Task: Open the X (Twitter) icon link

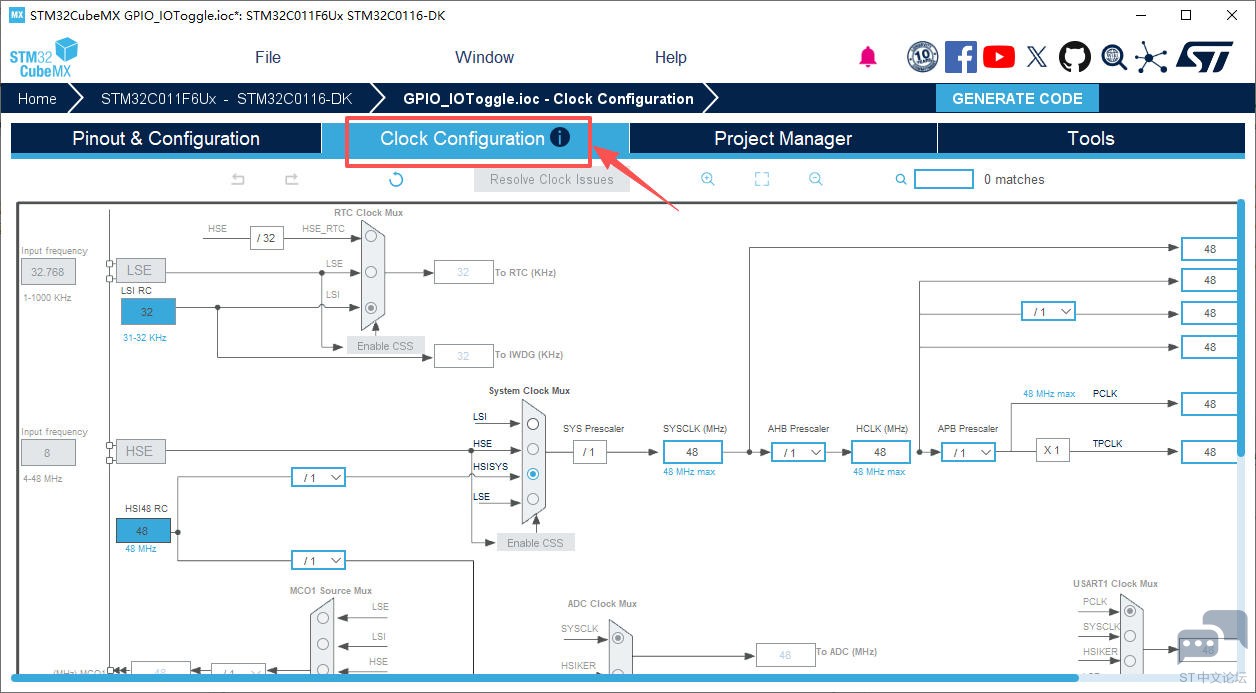Action: [1037, 57]
